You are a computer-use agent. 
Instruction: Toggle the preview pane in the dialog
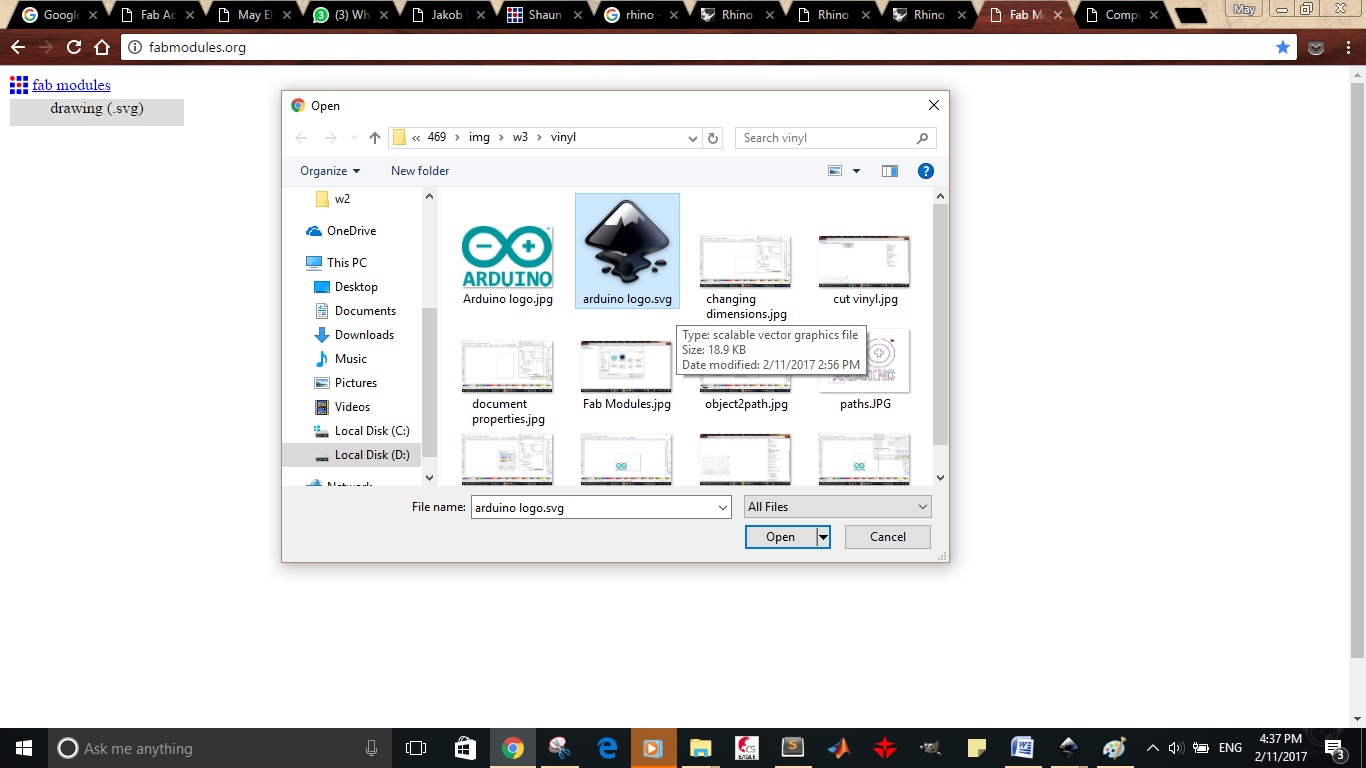coord(890,171)
